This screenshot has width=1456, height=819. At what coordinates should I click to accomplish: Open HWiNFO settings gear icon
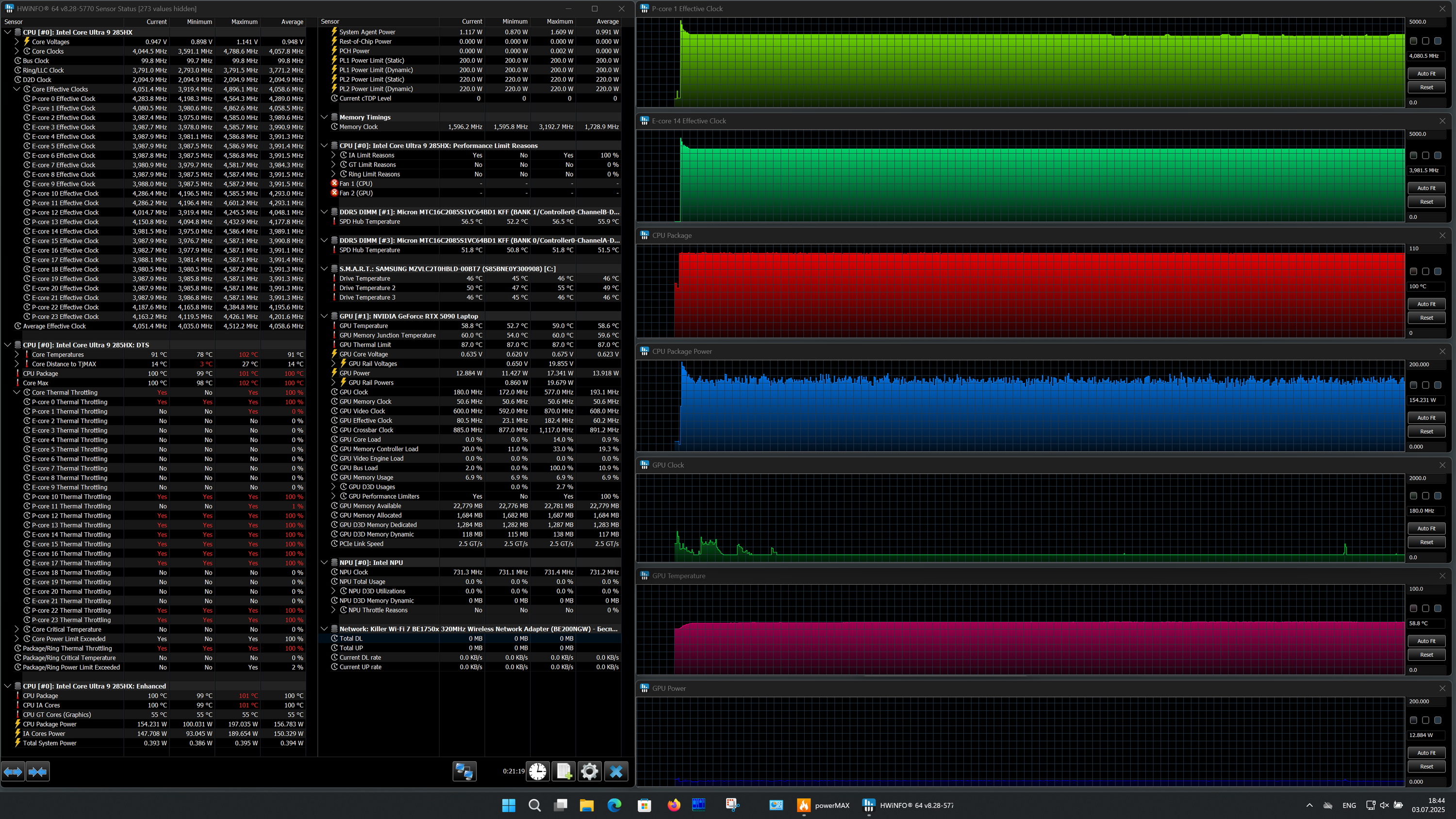pos(590,771)
